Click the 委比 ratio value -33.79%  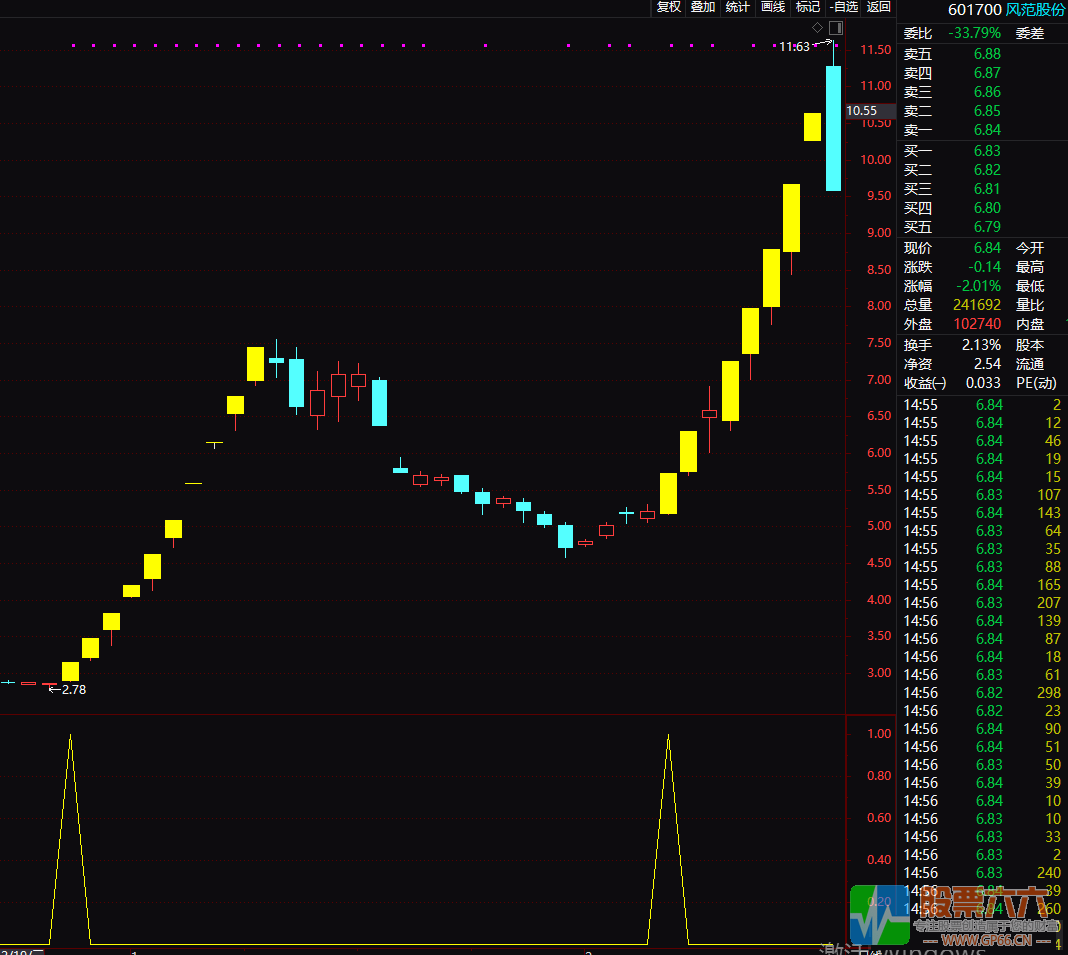972,33
